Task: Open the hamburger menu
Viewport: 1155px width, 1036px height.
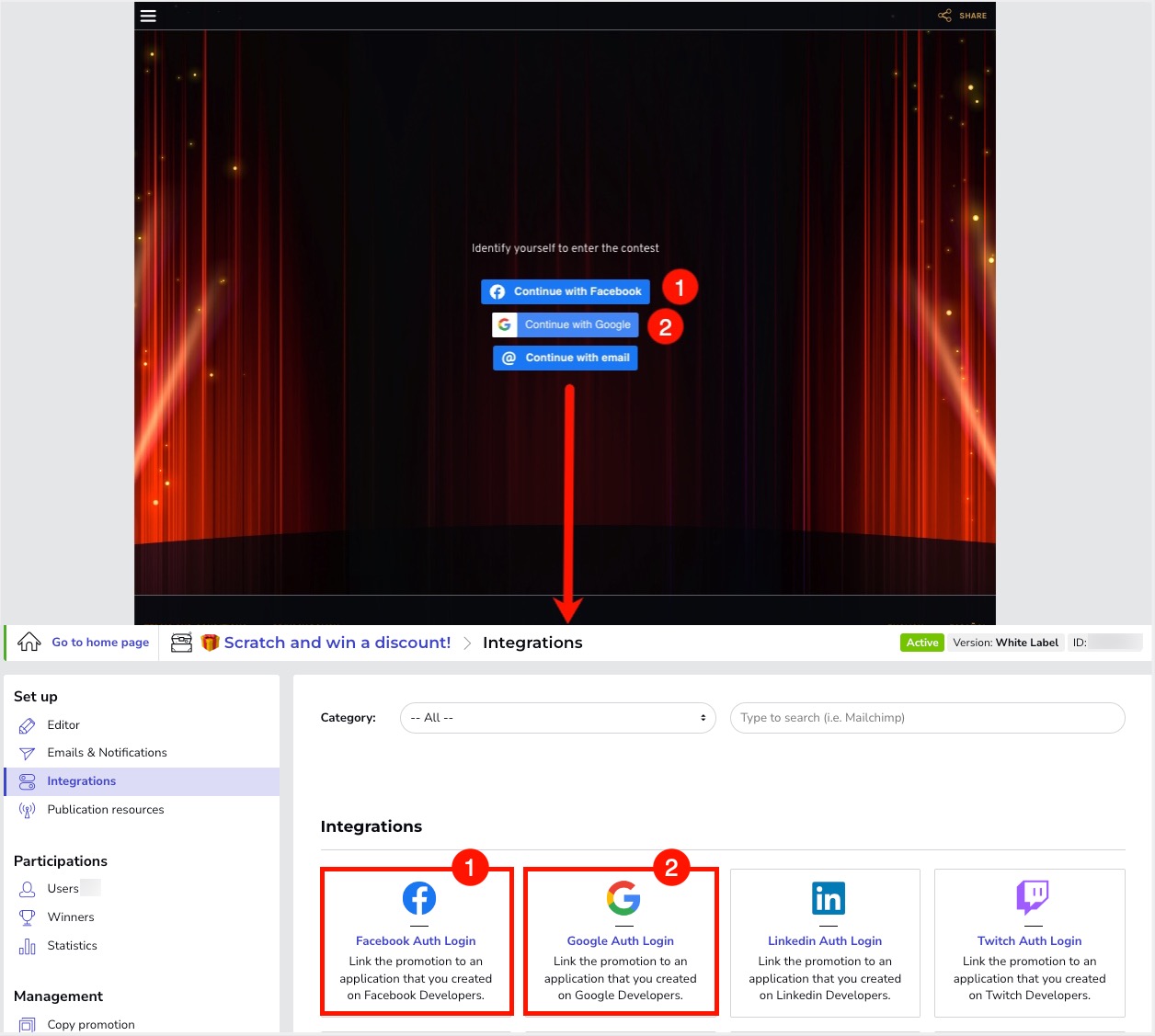Action: (x=148, y=16)
